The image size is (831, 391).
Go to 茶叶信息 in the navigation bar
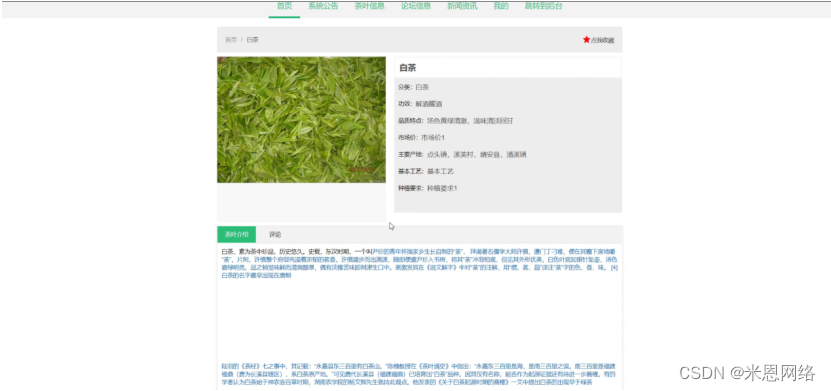369,6
